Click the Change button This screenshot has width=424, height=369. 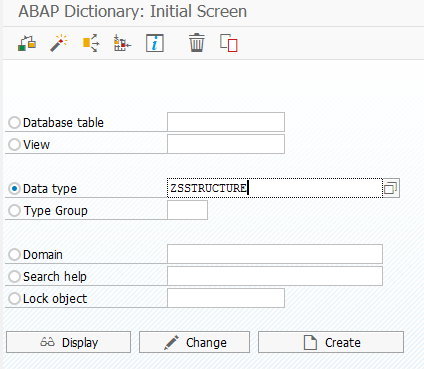pyautogui.click(x=194, y=342)
